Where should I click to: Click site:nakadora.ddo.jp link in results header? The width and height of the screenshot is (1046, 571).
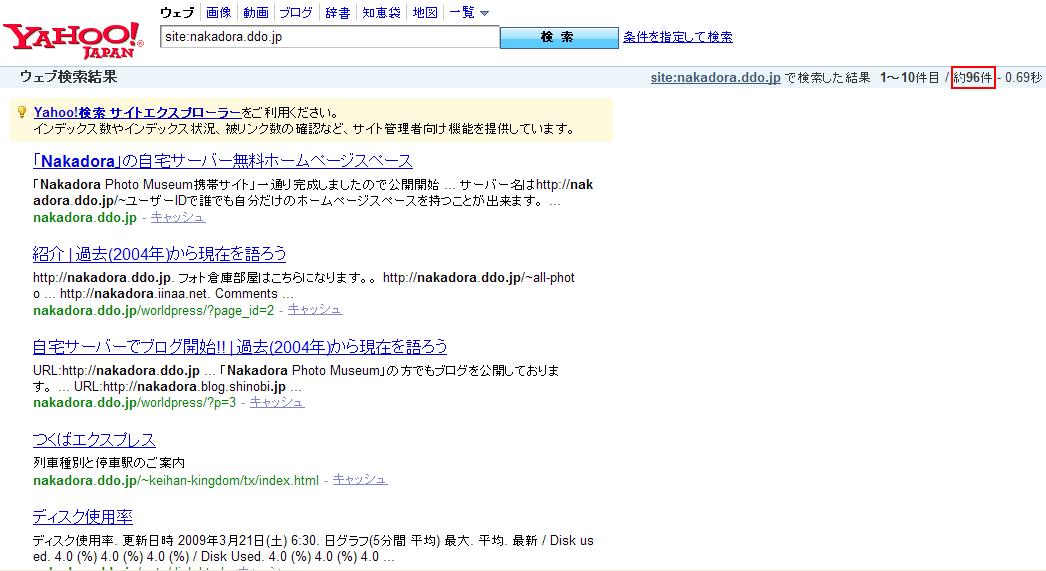tap(715, 77)
